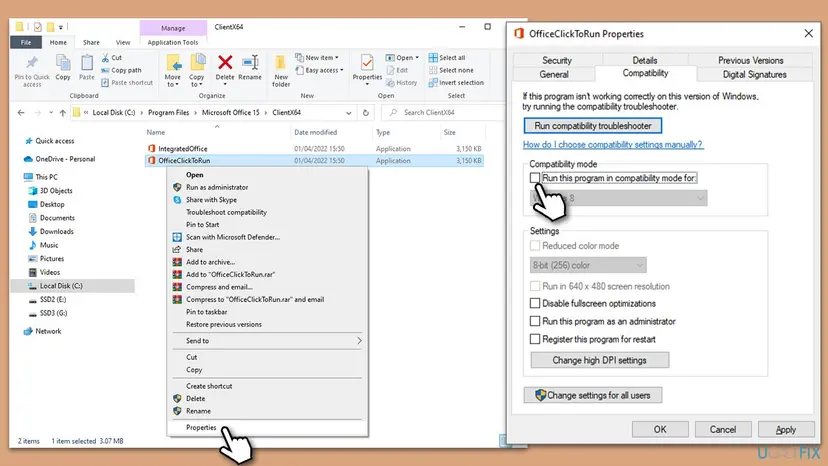Click the Back arrow in Explorer
Viewport: 828px width, 466px height.
(21, 113)
